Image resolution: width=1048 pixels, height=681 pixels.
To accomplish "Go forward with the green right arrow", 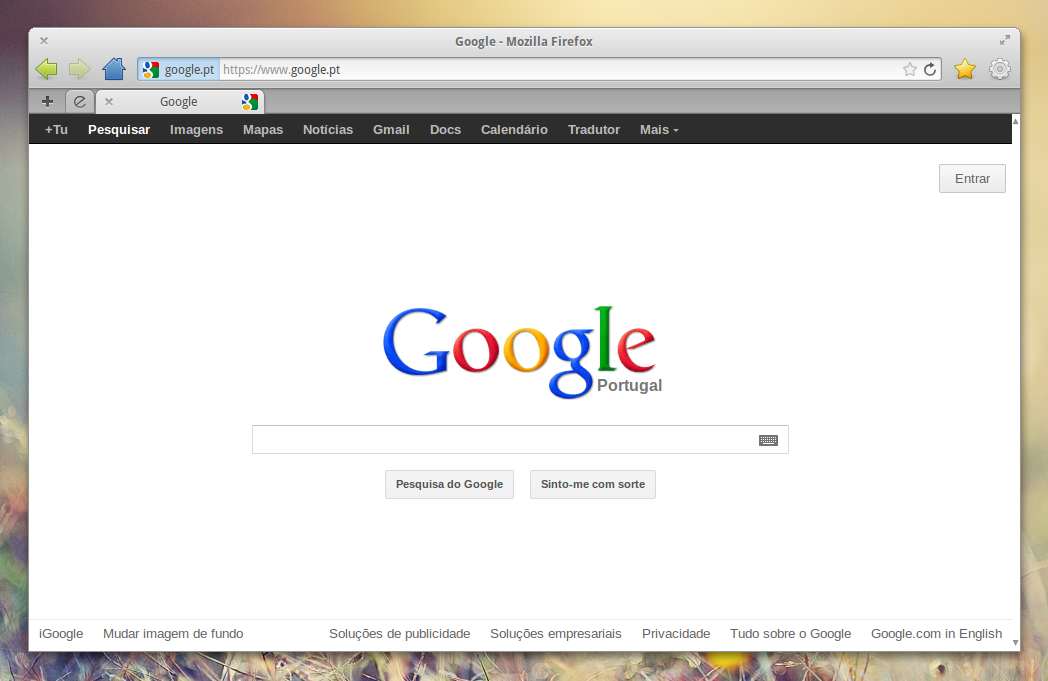I will pyautogui.click(x=79, y=69).
